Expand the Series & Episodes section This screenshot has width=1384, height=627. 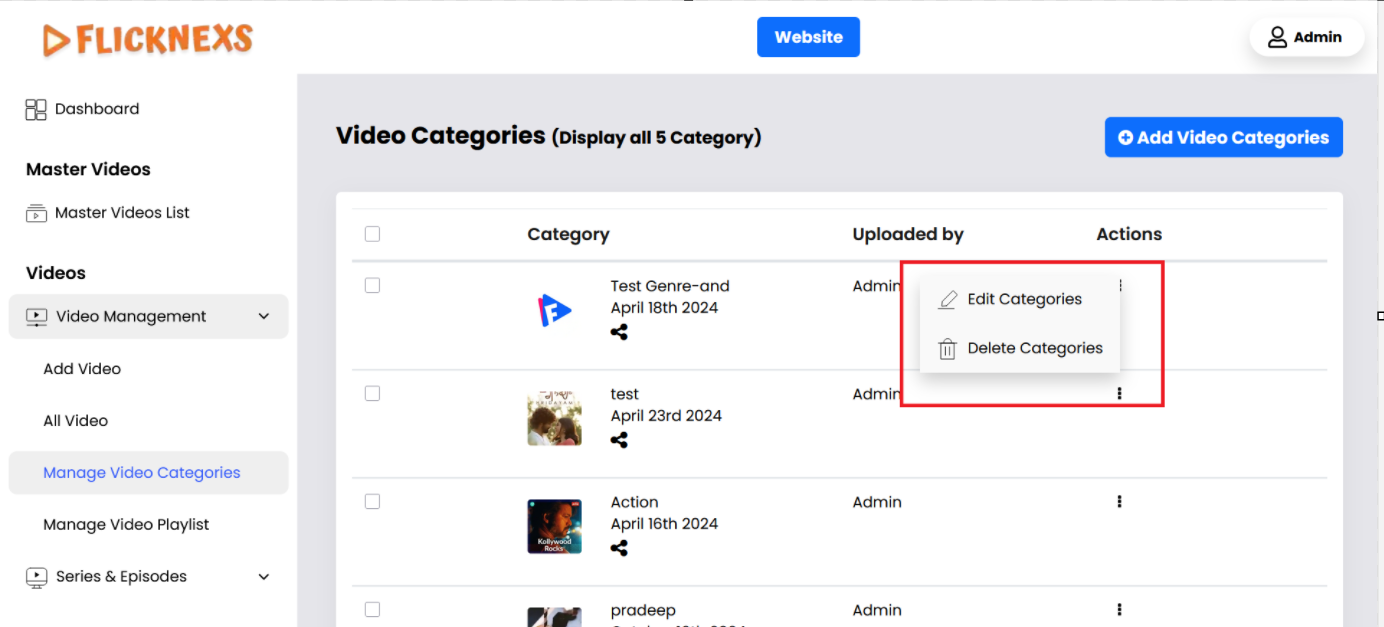(x=264, y=577)
